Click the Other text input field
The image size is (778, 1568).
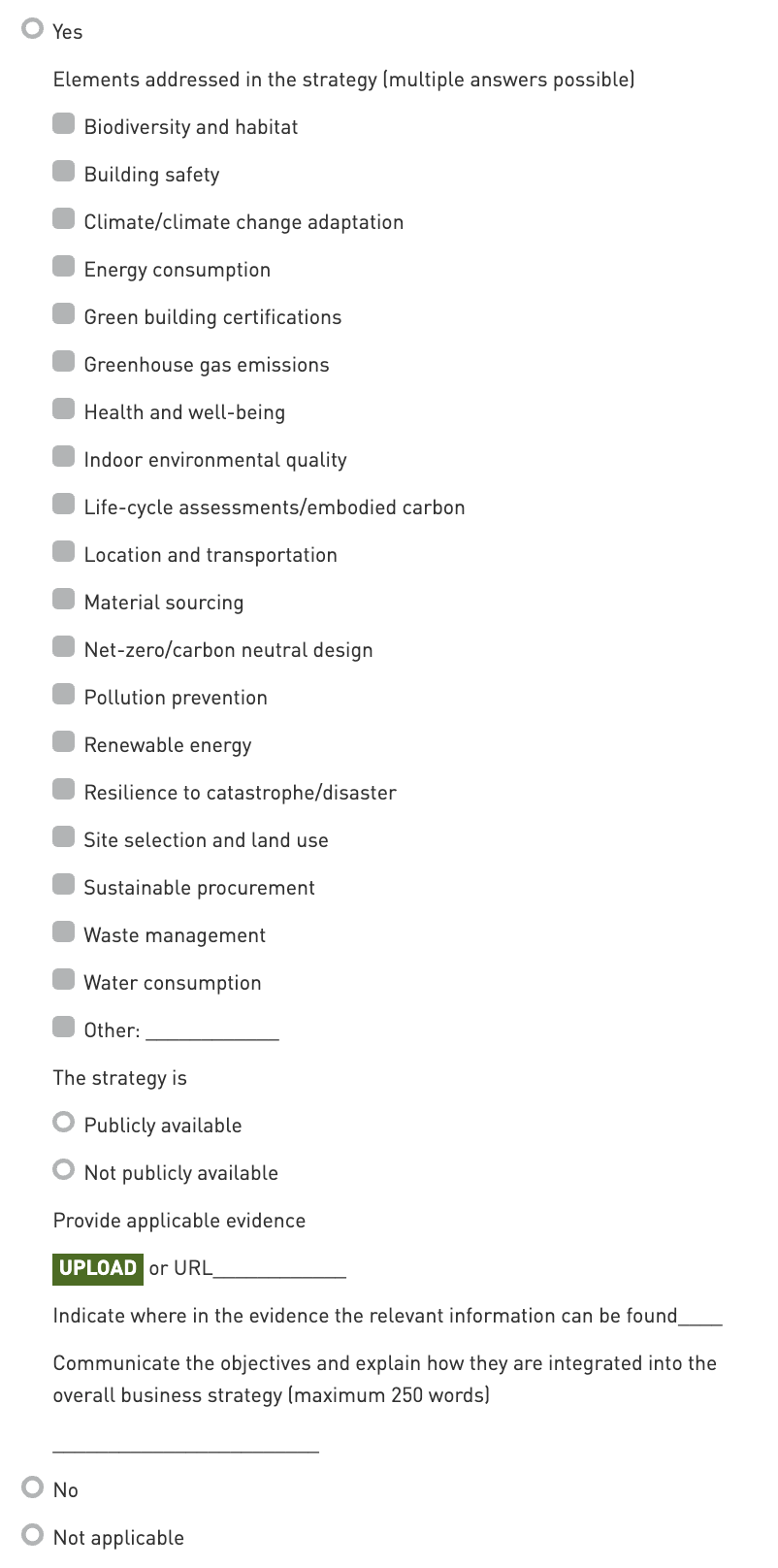pos(211,1030)
